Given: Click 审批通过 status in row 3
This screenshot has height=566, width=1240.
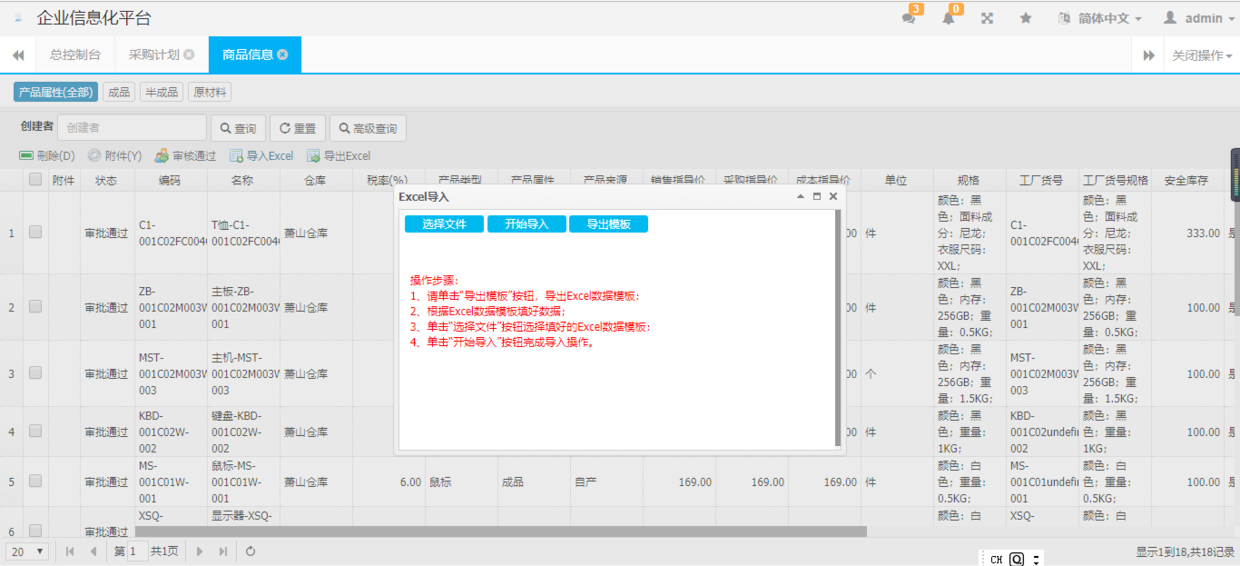Looking at the screenshot, I should click(106, 374).
